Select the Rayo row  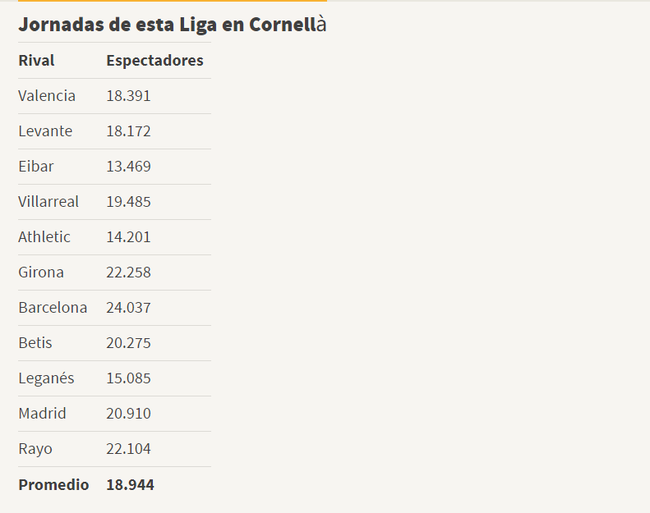[114, 449]
